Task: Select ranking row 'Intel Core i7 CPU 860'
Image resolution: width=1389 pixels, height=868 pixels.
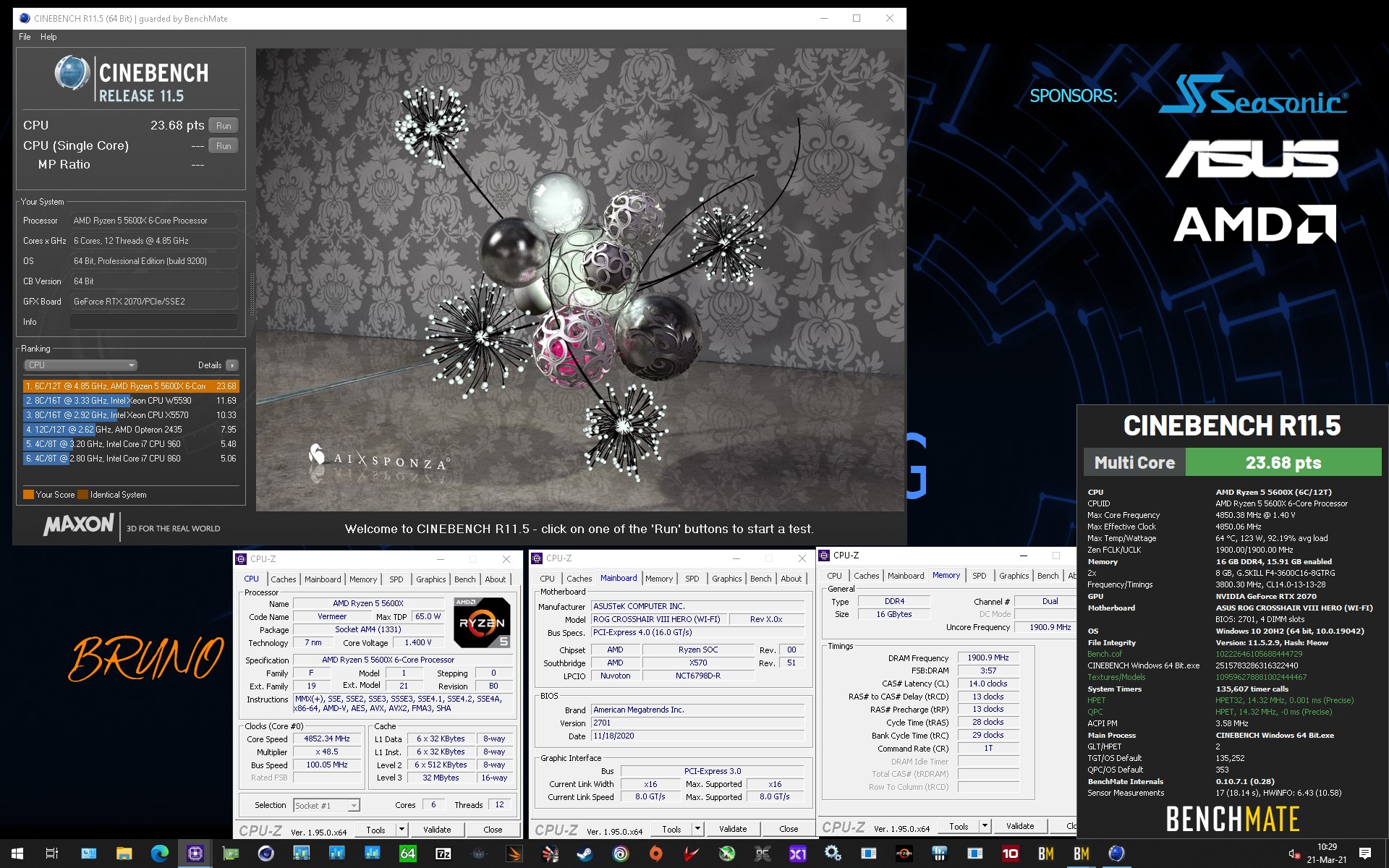Action: [131, 459]
